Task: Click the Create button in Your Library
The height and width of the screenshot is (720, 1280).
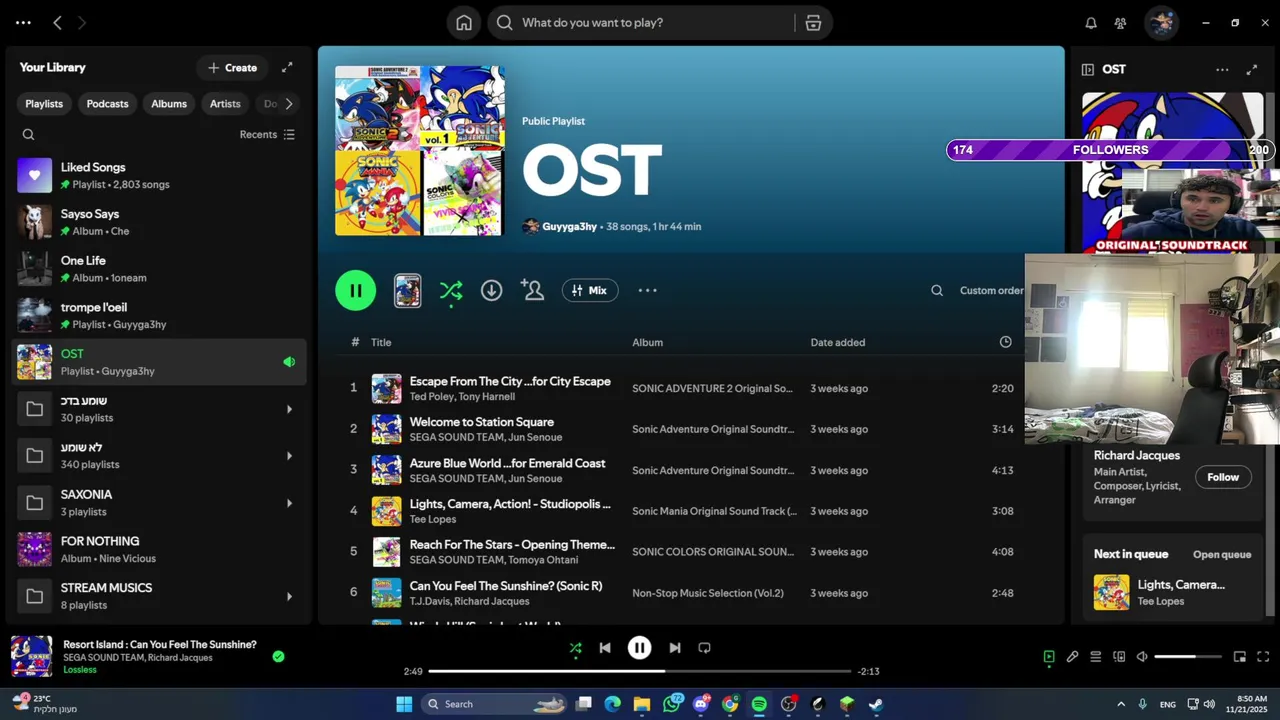Action: (232, 68)
